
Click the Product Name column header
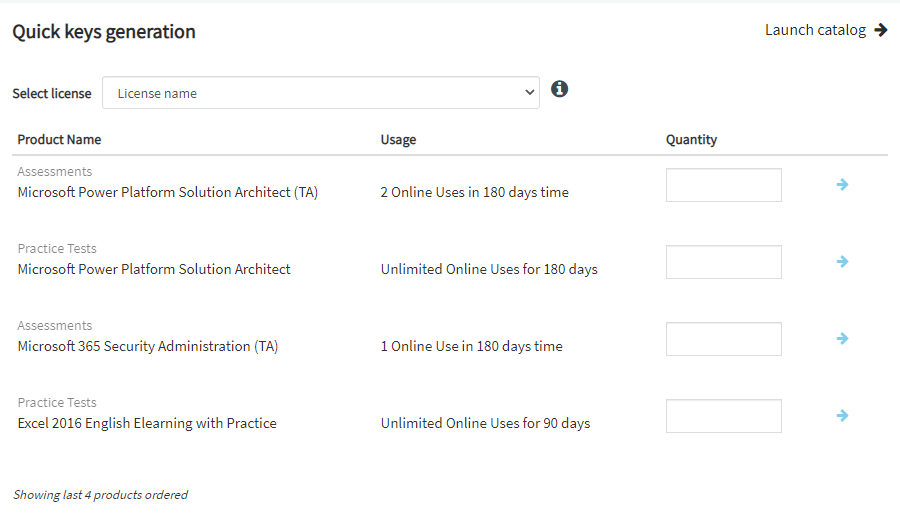(59, 140)
